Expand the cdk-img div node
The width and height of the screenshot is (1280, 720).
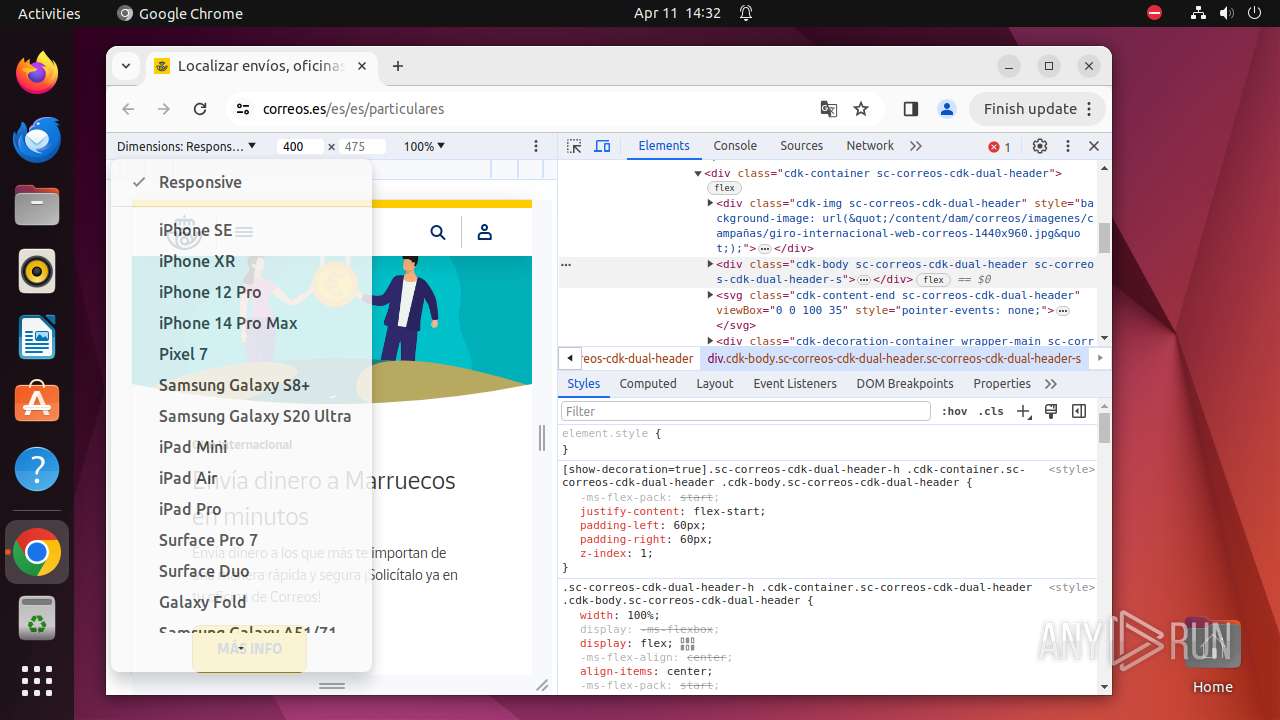(x=710, y=203)
